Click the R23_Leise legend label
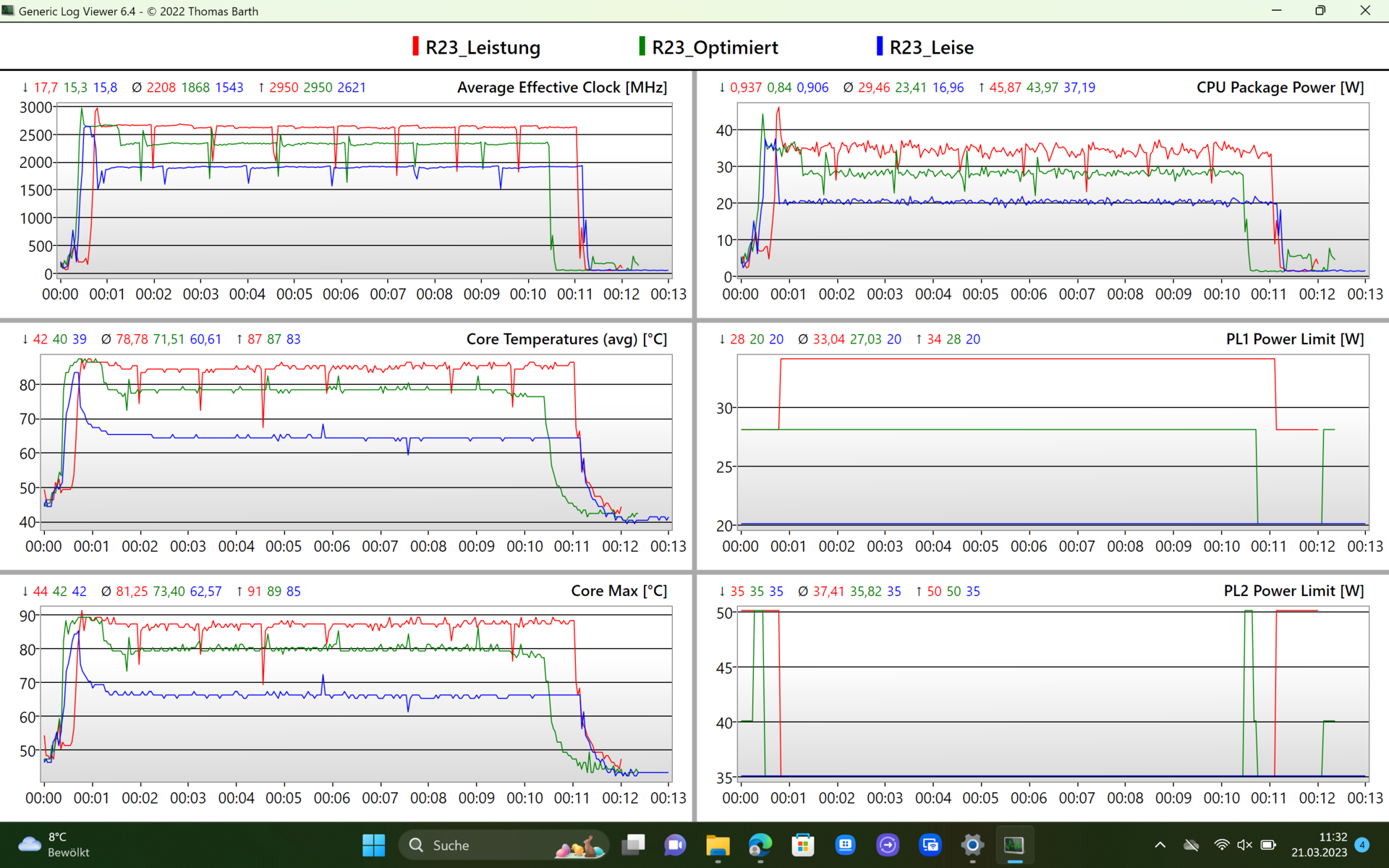Screen dimensions: 1389x868 point(931,48)
